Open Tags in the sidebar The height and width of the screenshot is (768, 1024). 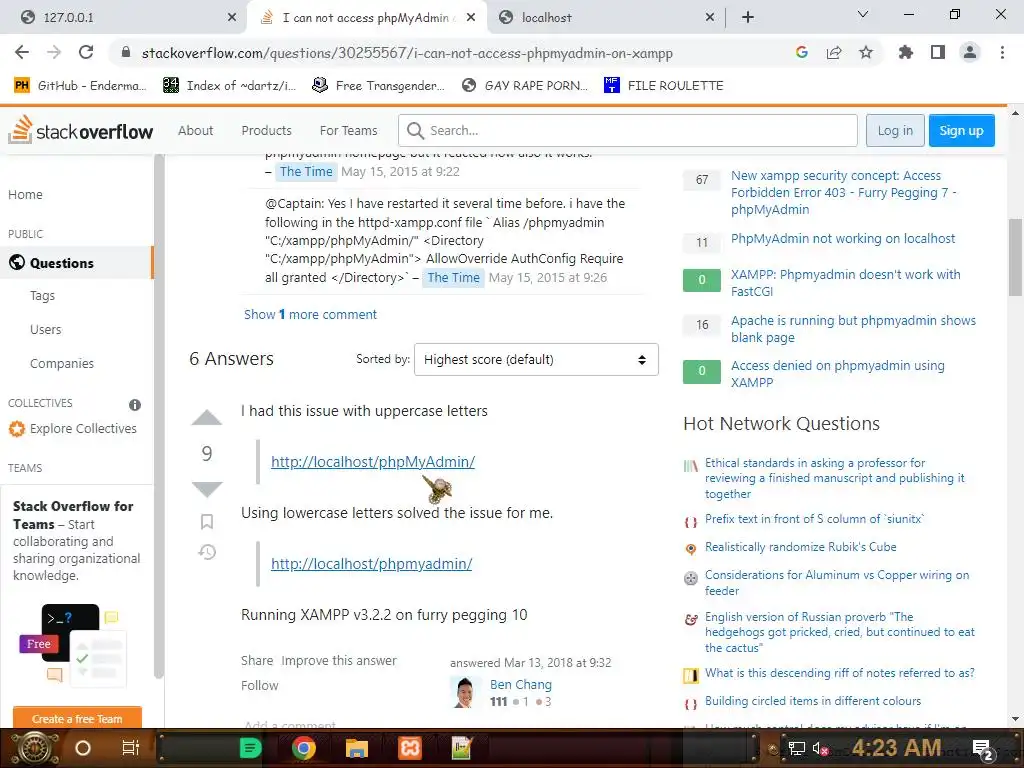42,295
